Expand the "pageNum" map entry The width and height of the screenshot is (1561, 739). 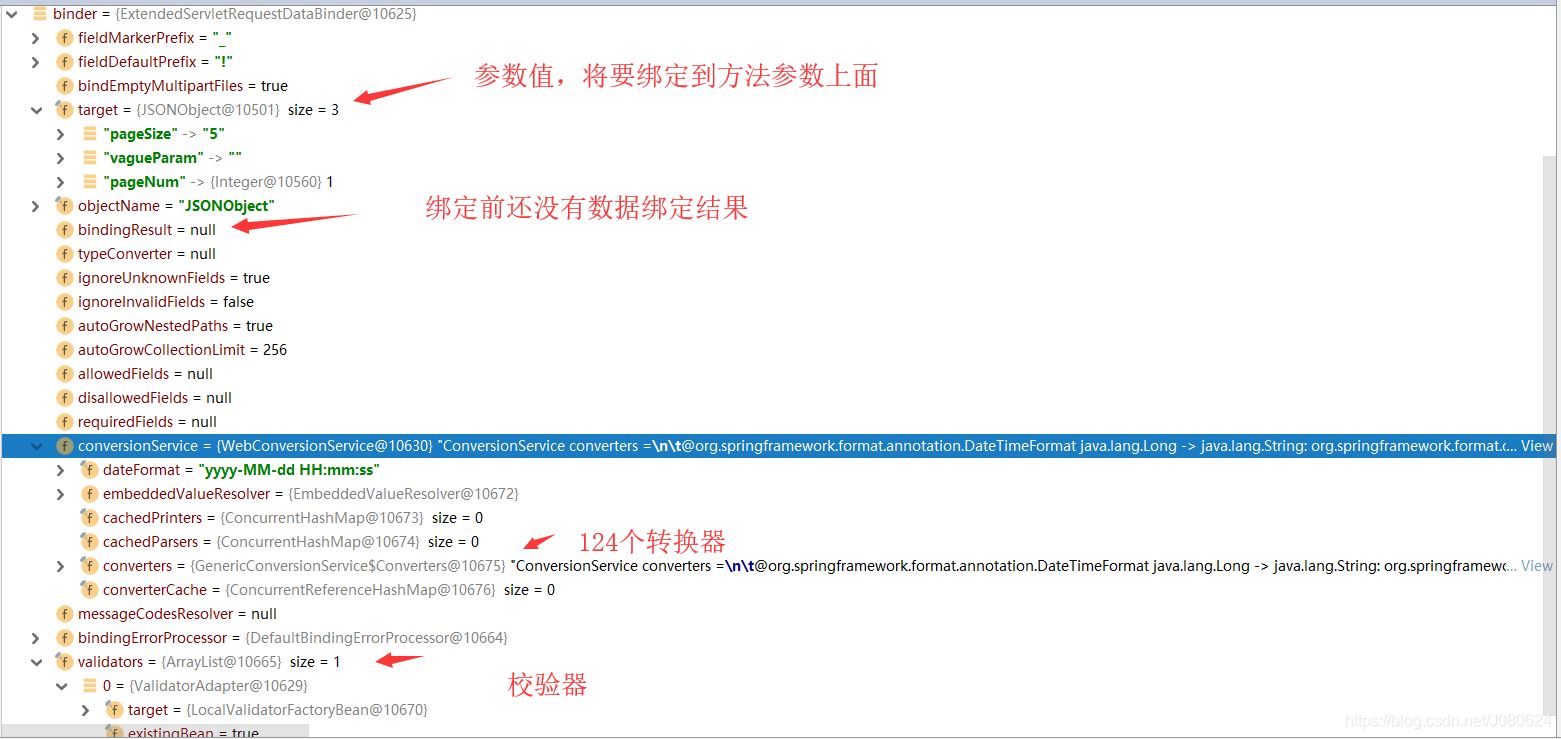61,182
